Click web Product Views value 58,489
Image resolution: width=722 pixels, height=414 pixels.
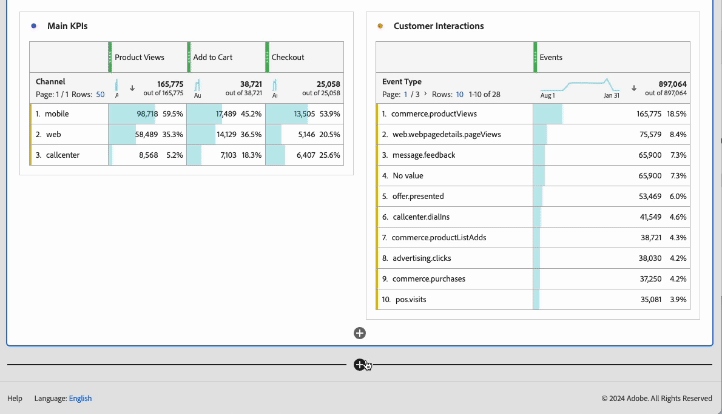(146, 134)
